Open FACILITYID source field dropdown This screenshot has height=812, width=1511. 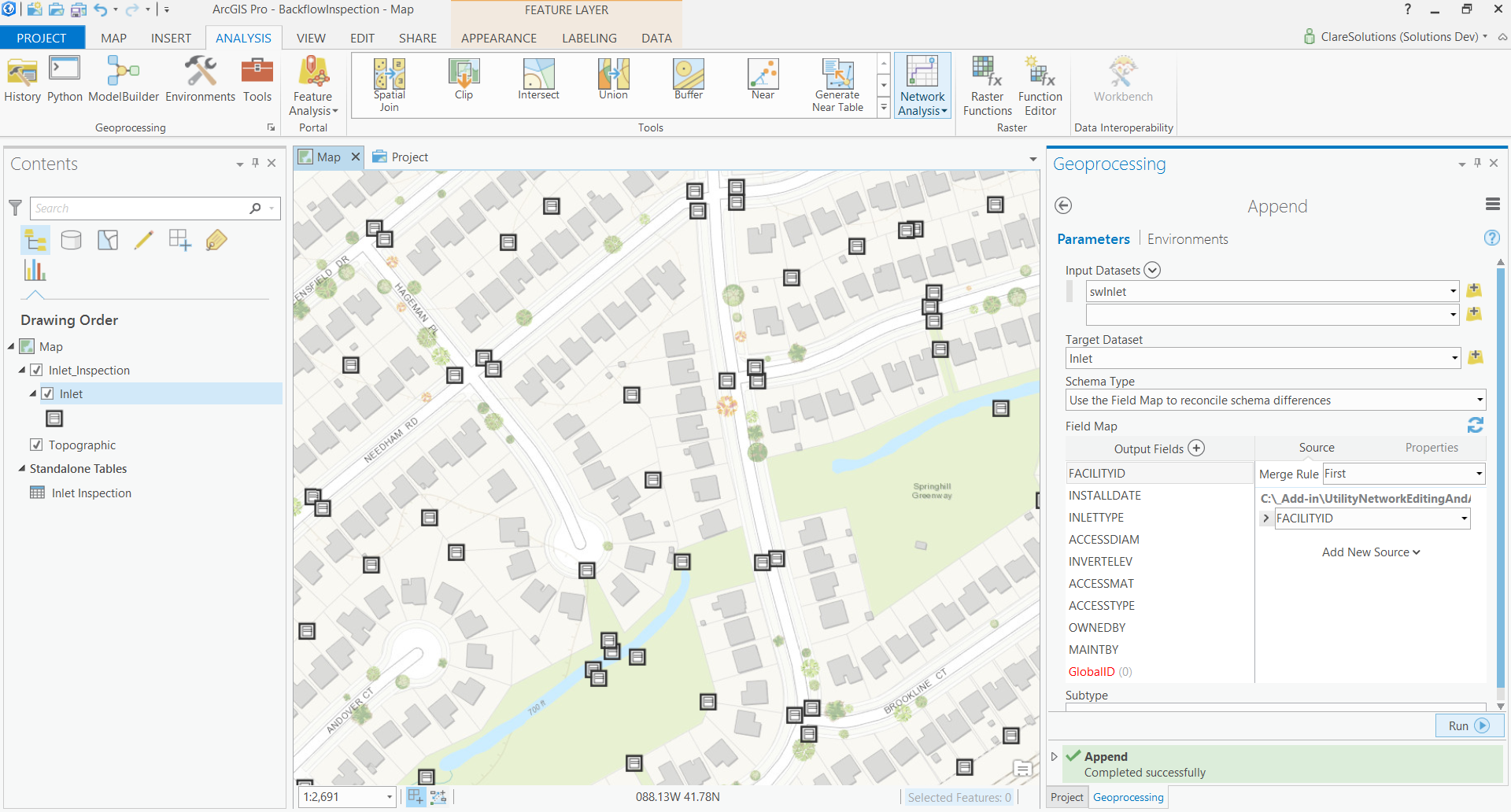(1464, 519)
